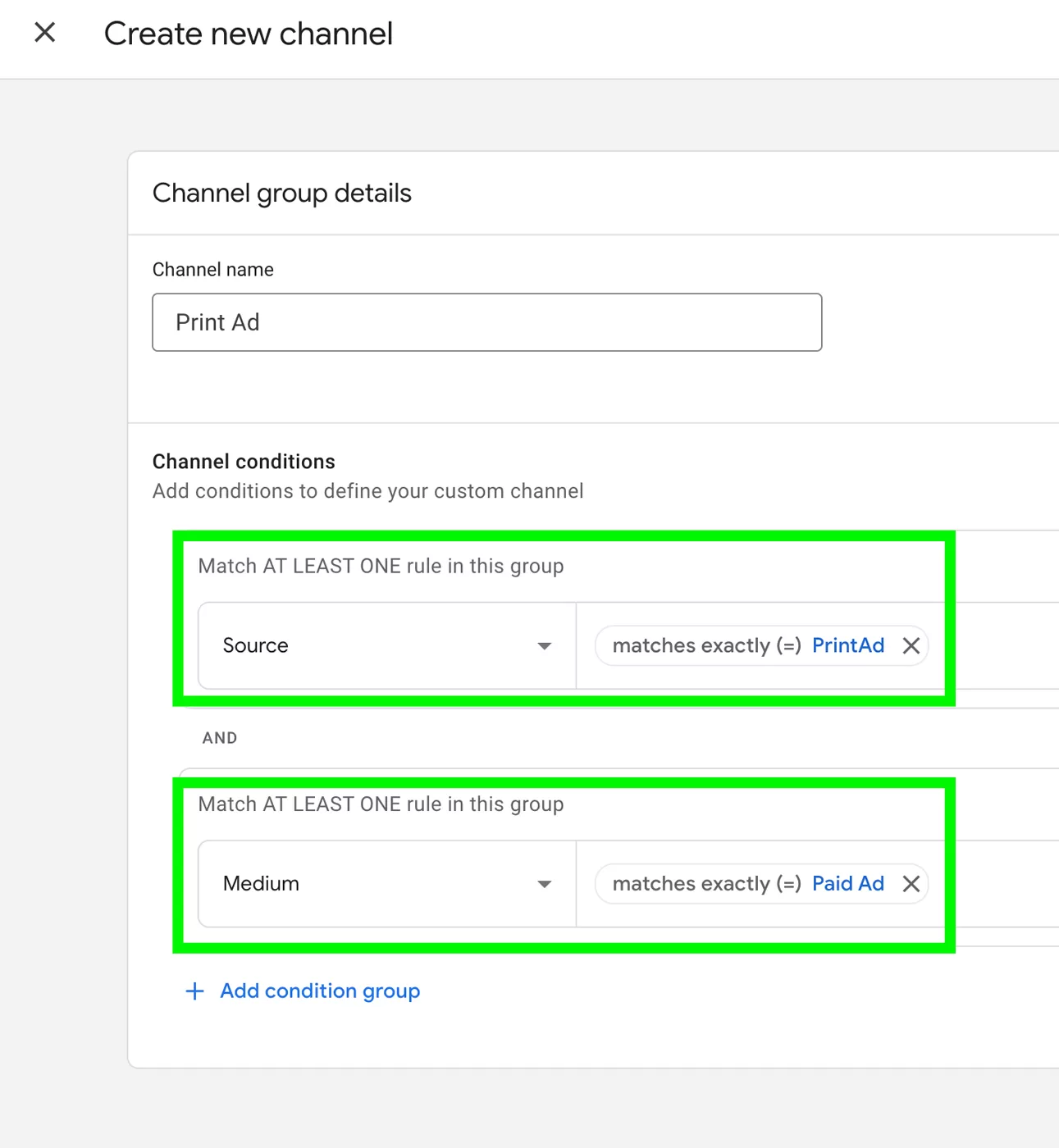Click the 'Add conditions to define' description text
This screenshot has height=1148, width=1059.
(367, 491)
